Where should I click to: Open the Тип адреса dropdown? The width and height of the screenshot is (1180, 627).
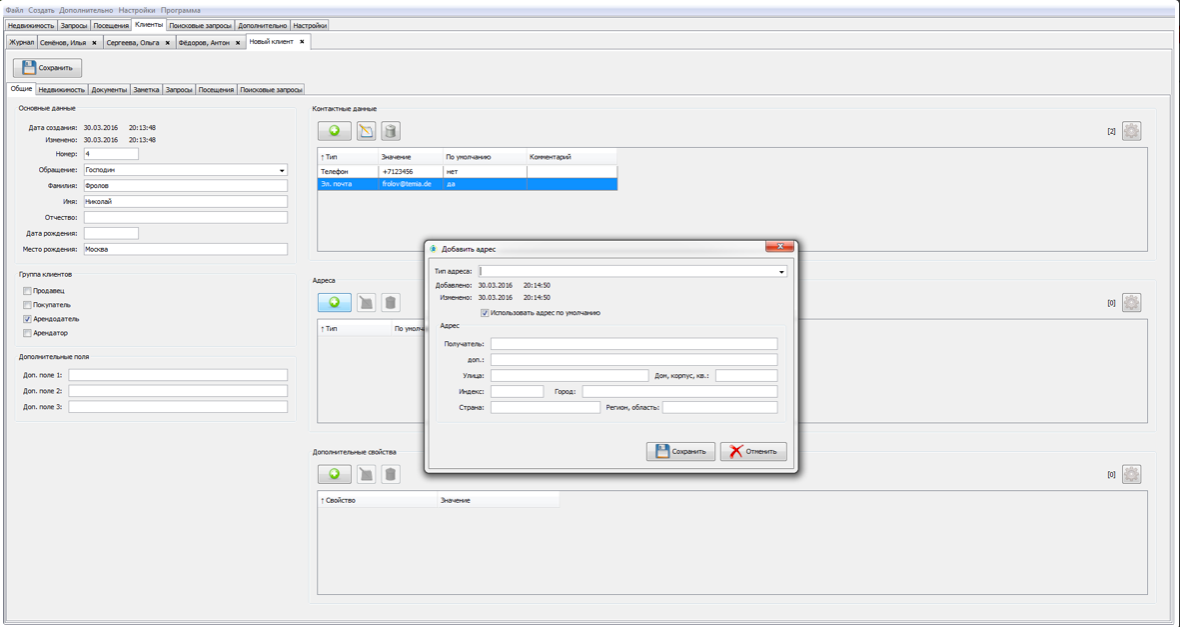[x=781, y=272]
